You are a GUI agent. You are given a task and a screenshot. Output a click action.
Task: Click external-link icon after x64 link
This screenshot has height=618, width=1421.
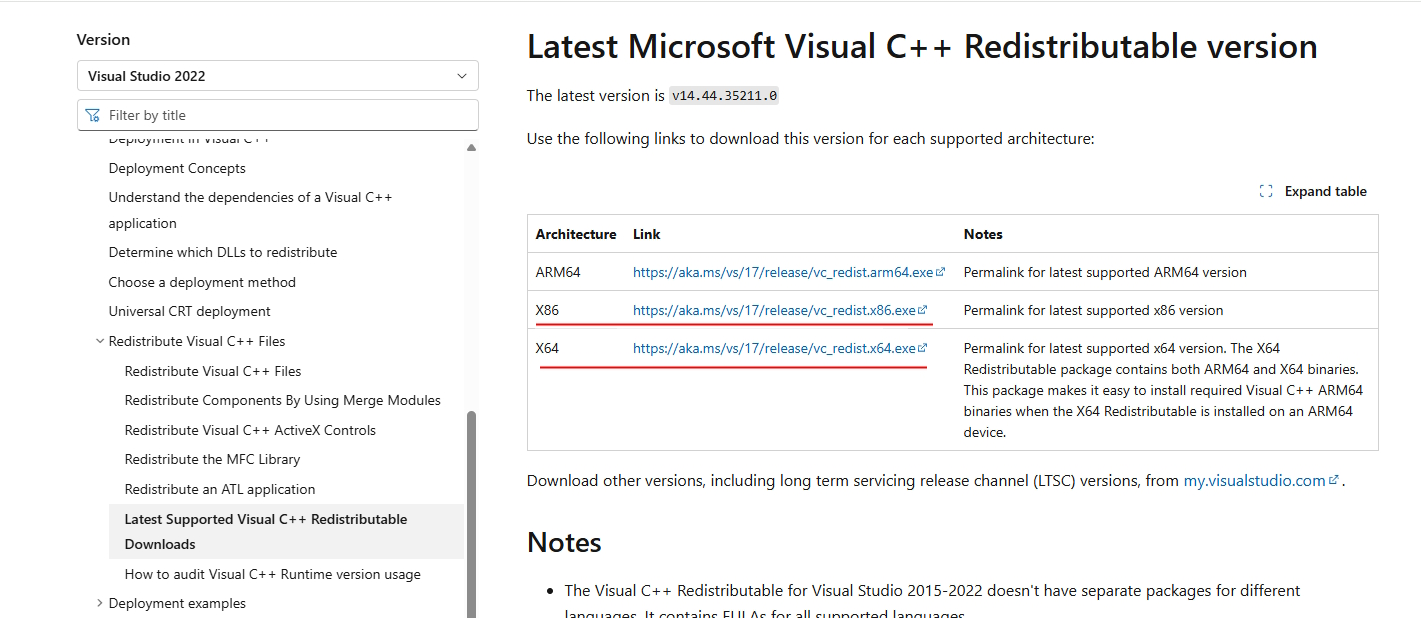pos(923,348)
